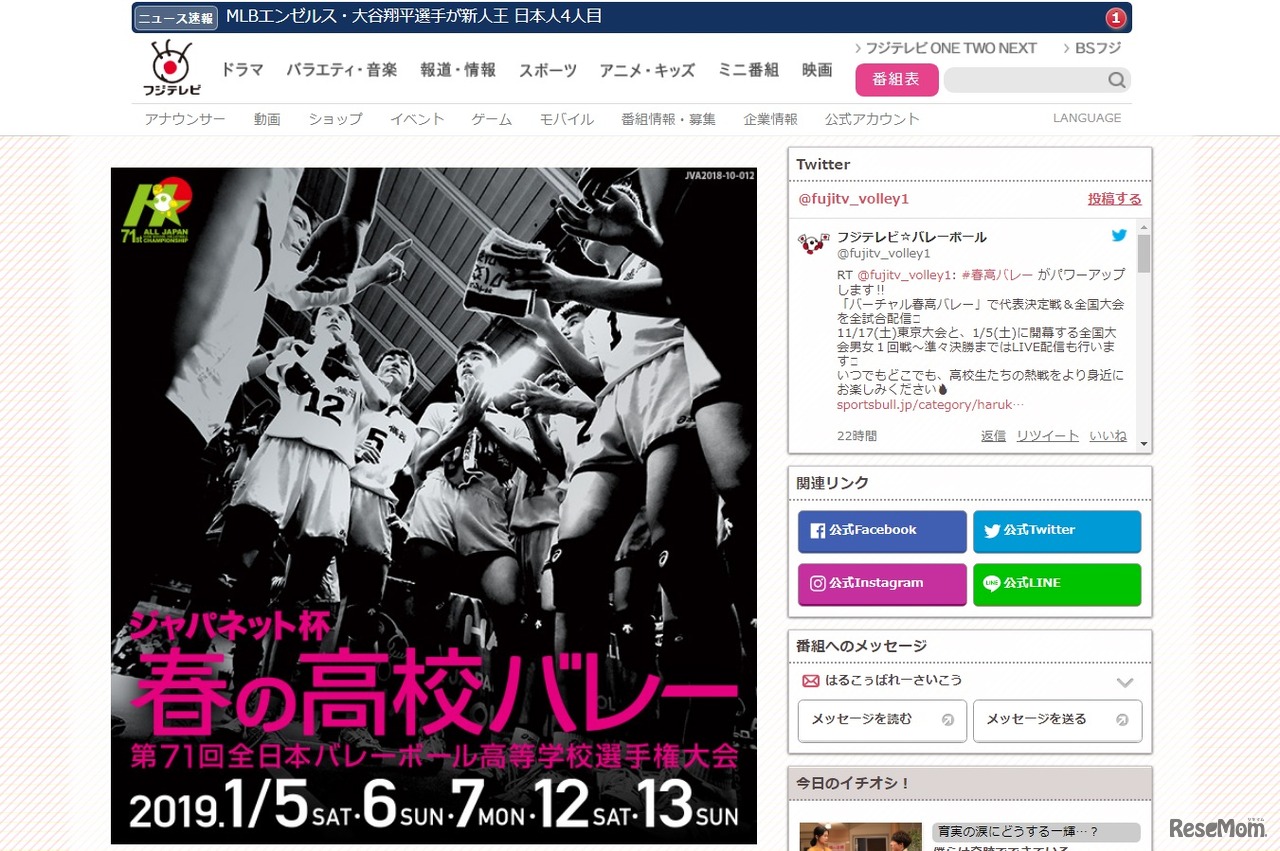Open the ゲーム section

pos(492,119)
